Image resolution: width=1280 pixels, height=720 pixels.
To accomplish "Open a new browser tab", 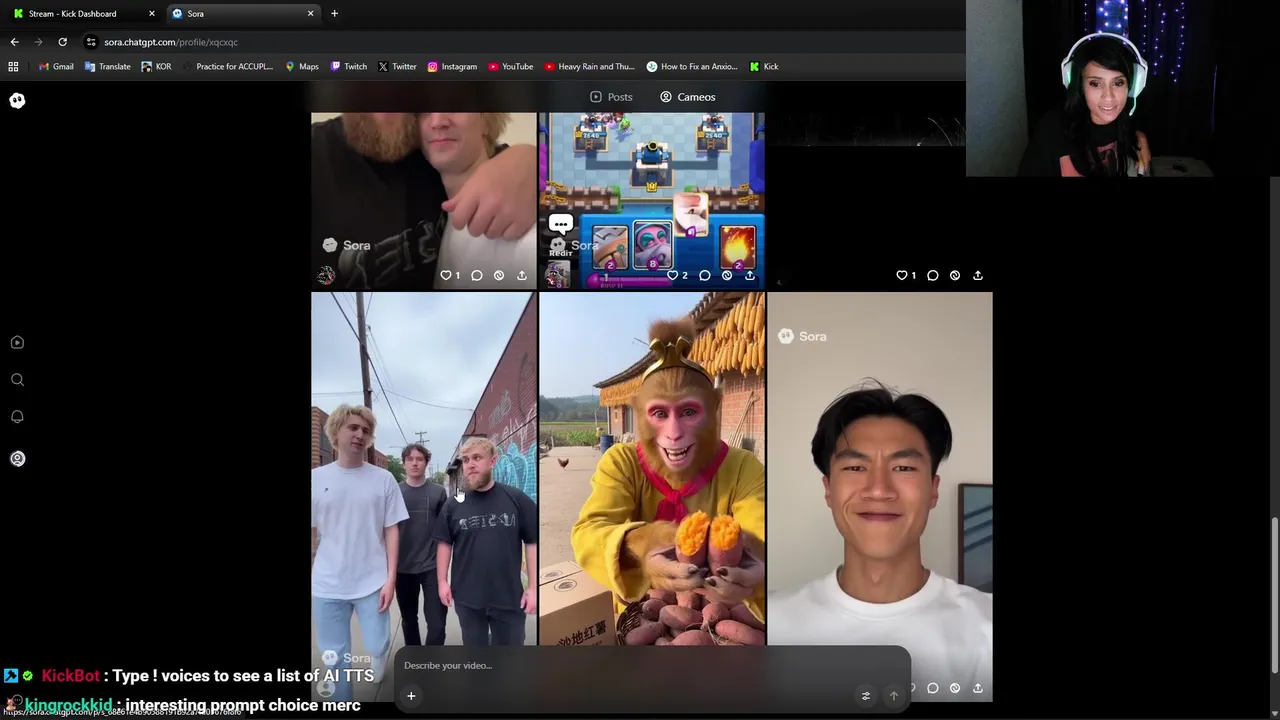I will click(x=334, y=14).
